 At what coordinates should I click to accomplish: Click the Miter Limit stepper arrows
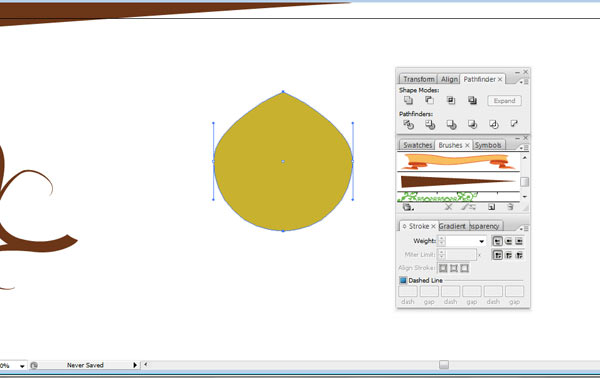click(x=442, y=254)
